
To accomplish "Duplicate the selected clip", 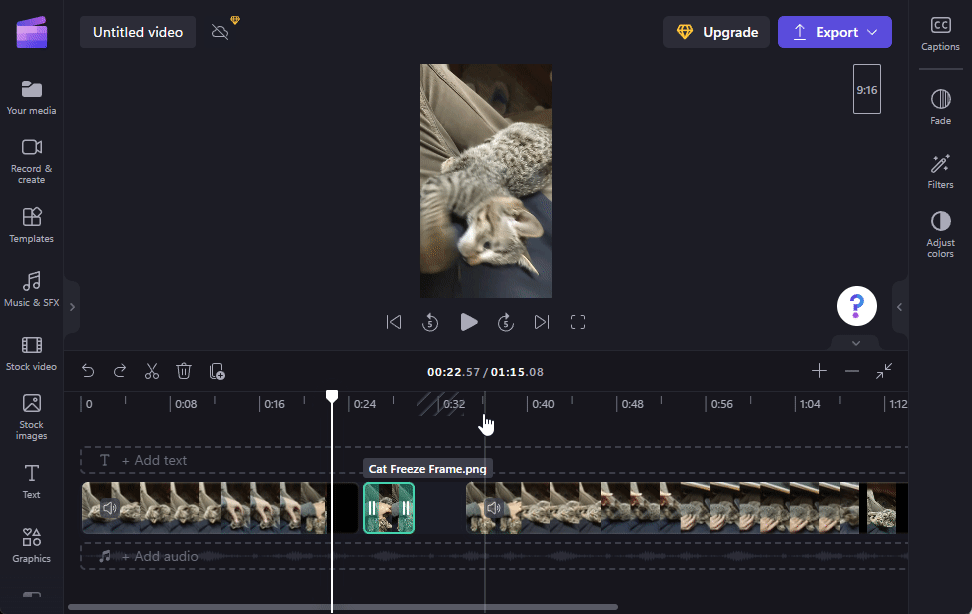I will pyautogui.click(x=217, y=371).
